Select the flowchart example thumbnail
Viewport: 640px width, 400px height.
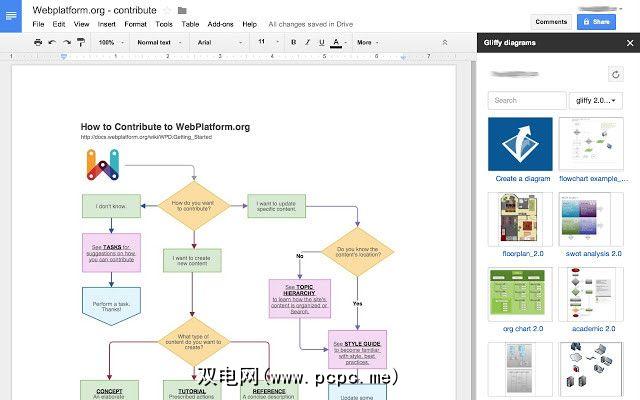tap(591, 144)
